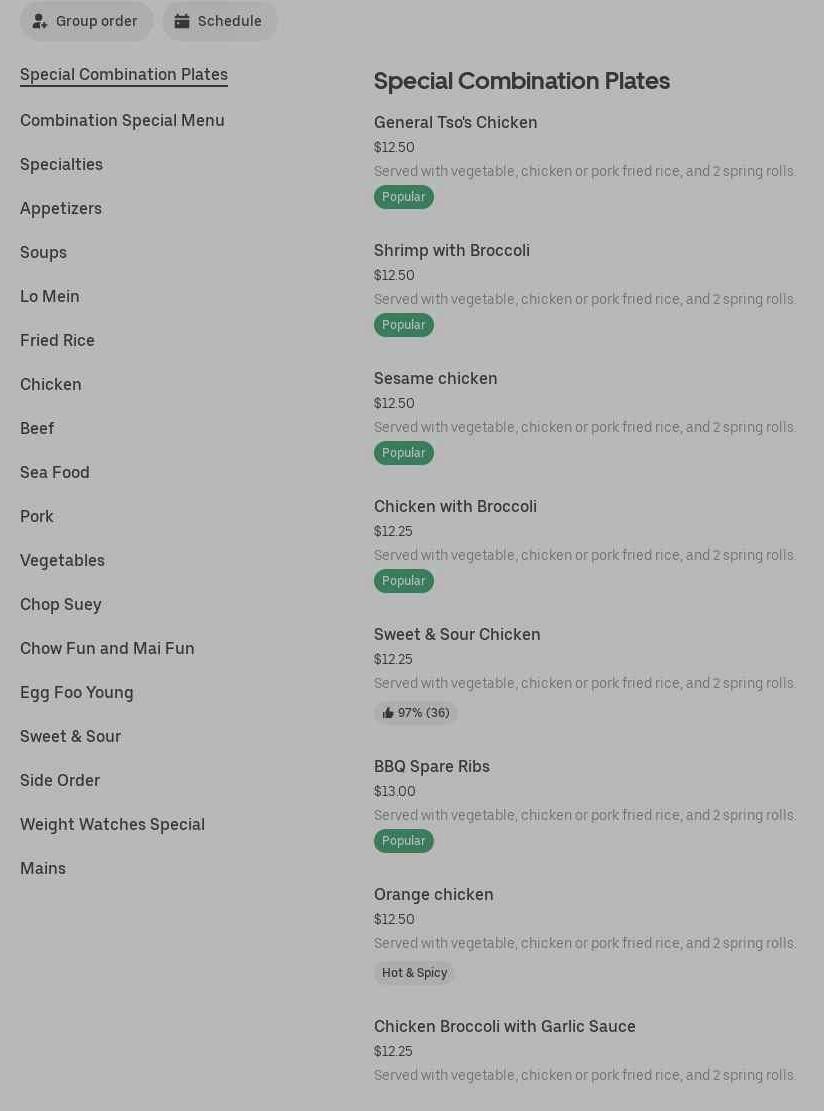This screenshot has width=824, height=1111.
Task: Open General Tso's Chicken item
Action: point(456,122)
